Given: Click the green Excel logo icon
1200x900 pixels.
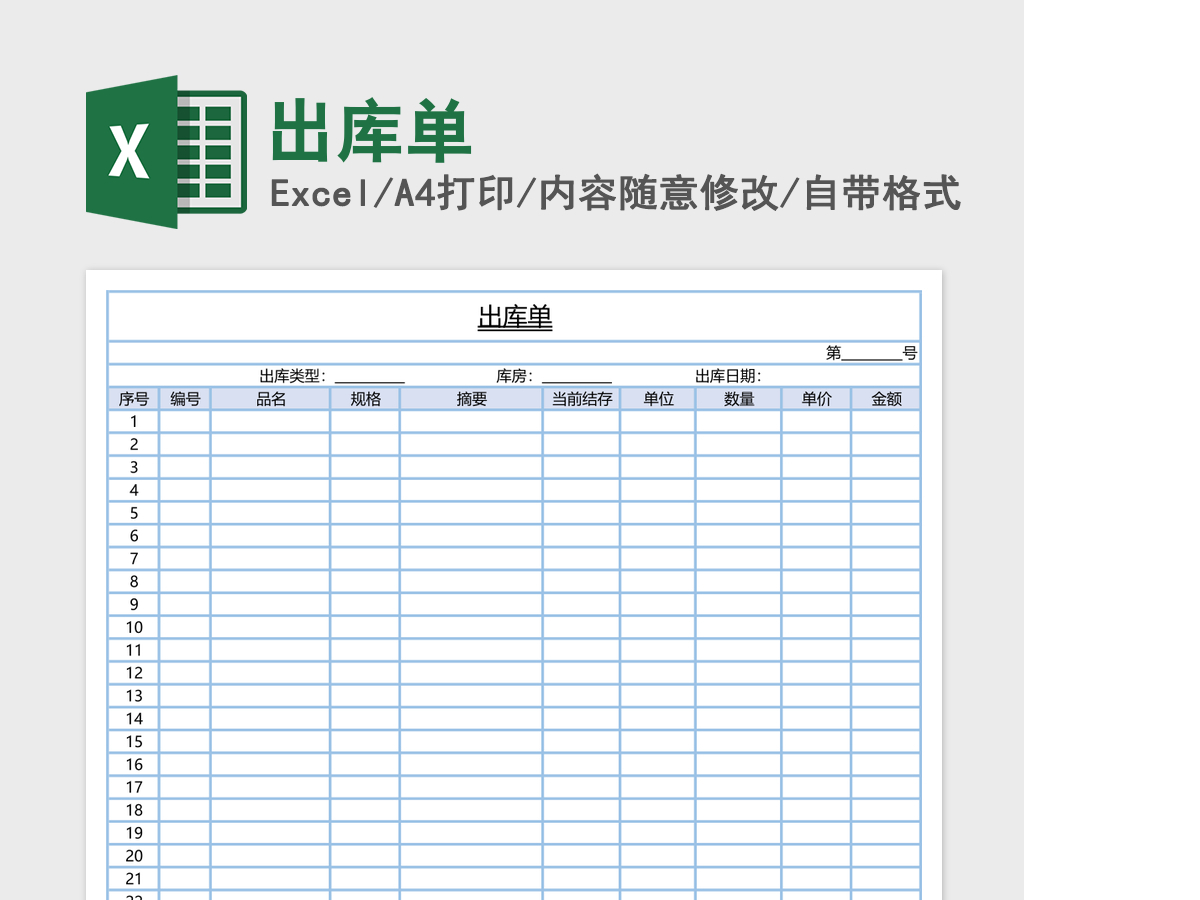Looking at the screenshot, I should pos(166,152).
